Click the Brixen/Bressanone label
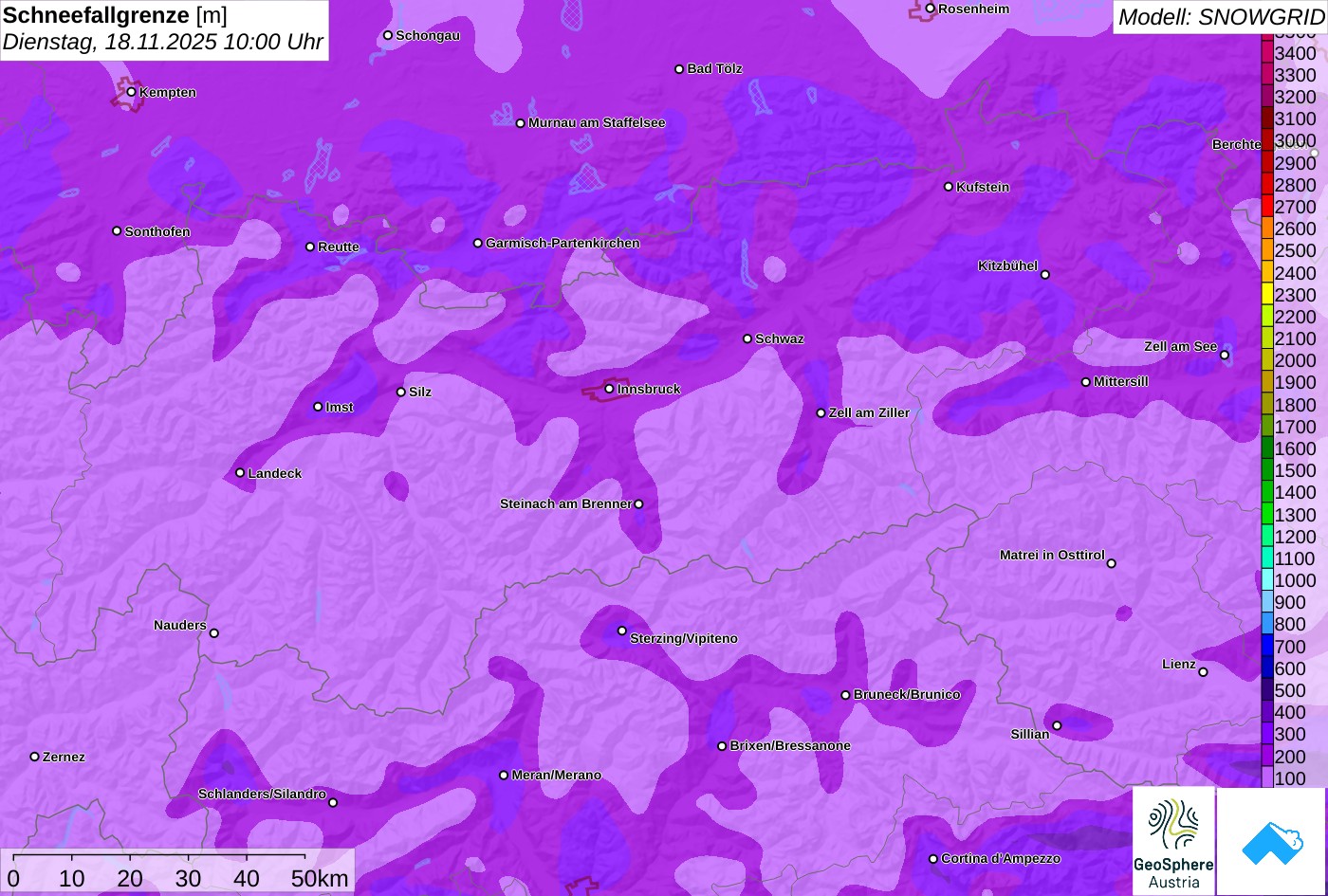This screenshot has height=896, width=1328. [x=790, y=745]
